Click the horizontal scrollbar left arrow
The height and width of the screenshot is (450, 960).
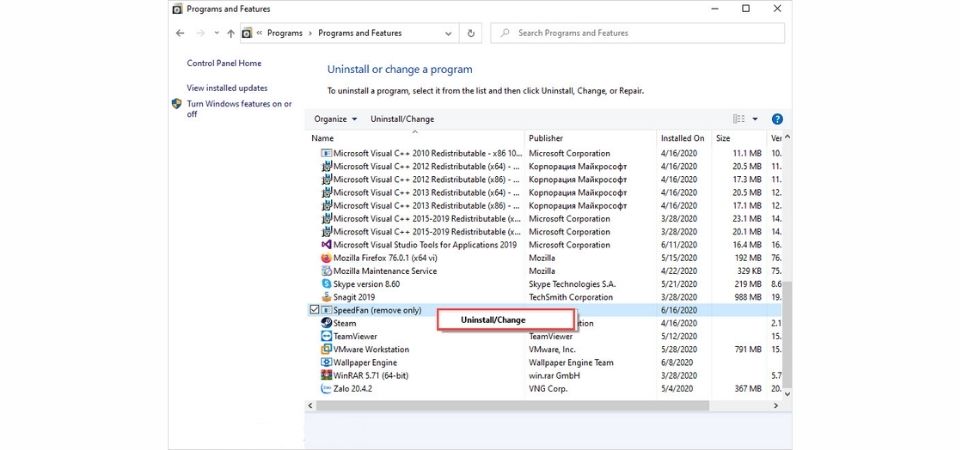[310, 406]
